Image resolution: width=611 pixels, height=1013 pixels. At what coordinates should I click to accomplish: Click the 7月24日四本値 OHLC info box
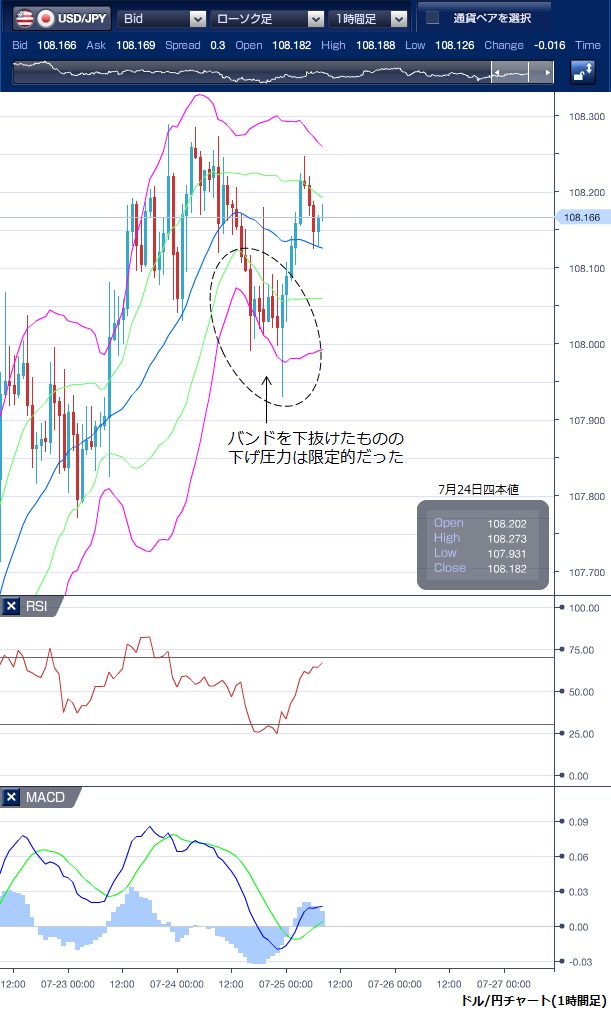(484, 545)
